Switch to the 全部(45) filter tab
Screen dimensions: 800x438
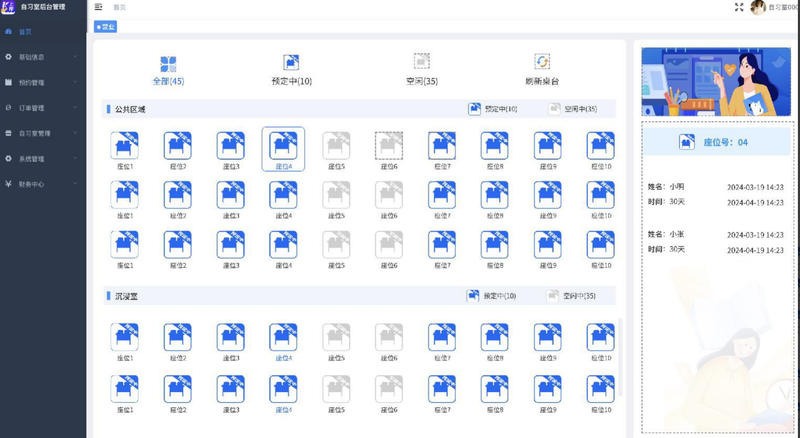coord(168,70)
